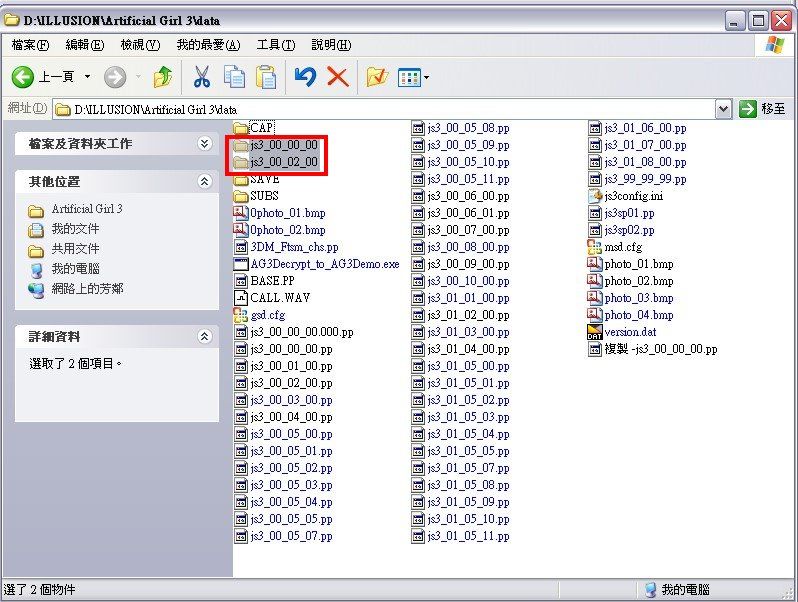Image resolution: width=798 pixels, height=602 pixels.
Task: Select the js3_00_02_00 folder icon
Action: coord(240,162)
